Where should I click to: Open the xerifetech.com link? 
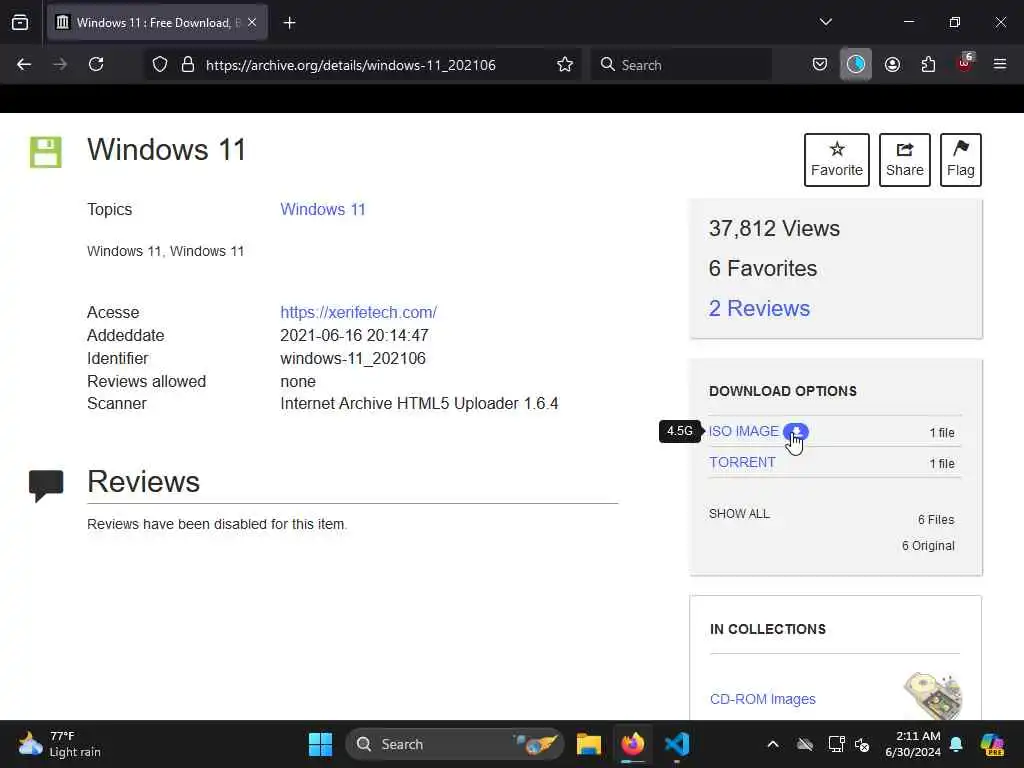[x=359, y=312]
